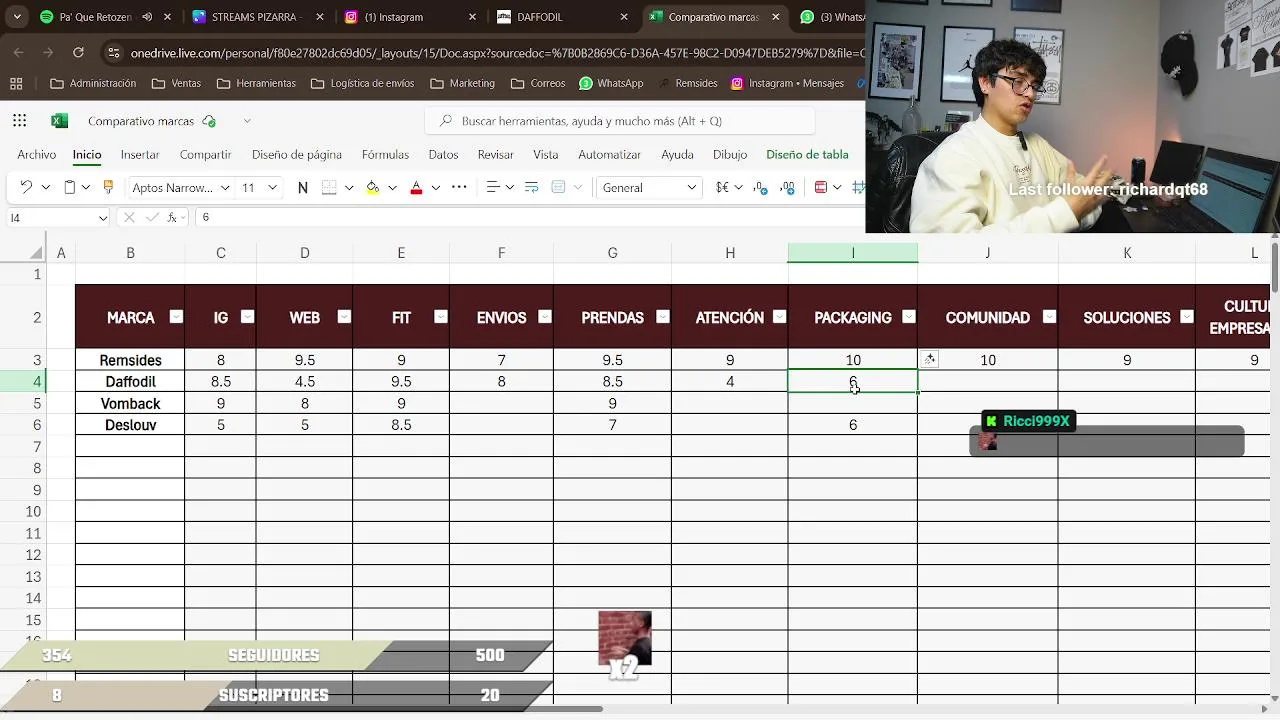
Task: Apply the red font color button
Action: (416, 187)
